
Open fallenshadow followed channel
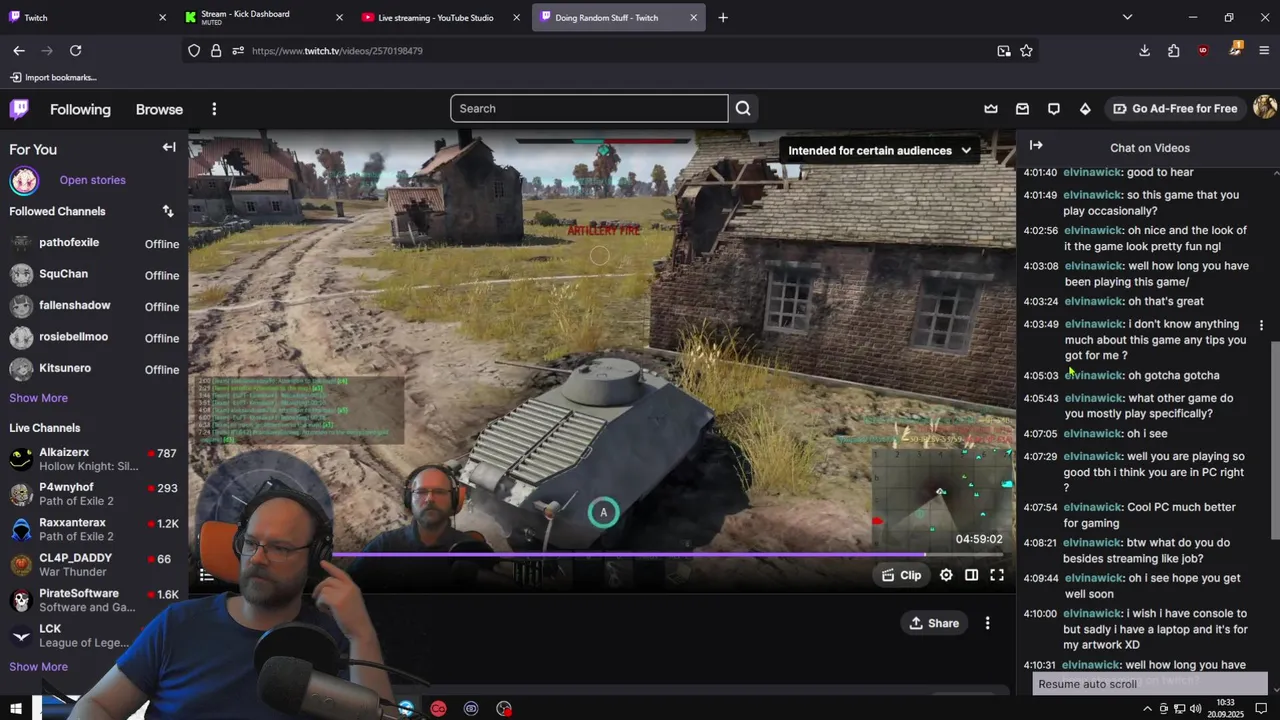coord(94,306)
